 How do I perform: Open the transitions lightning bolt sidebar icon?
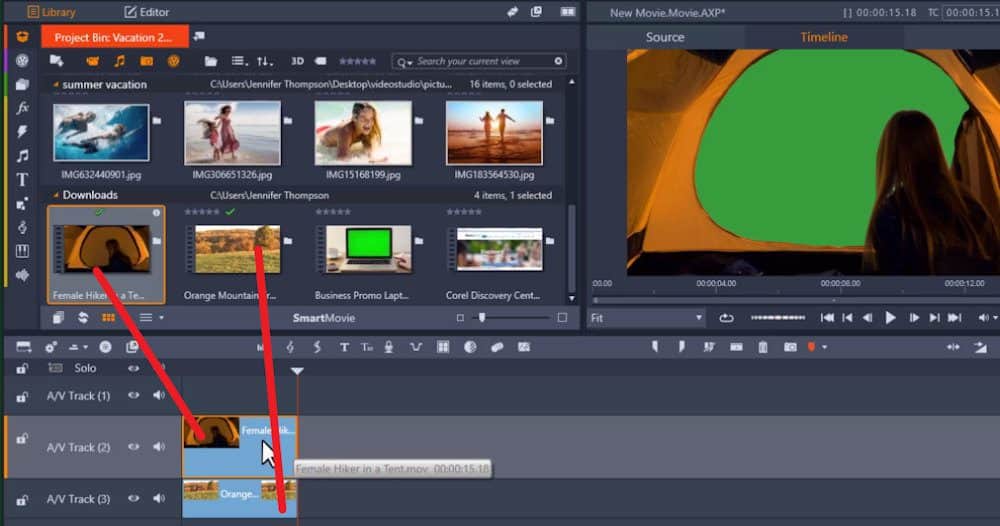tap(22, 131)
